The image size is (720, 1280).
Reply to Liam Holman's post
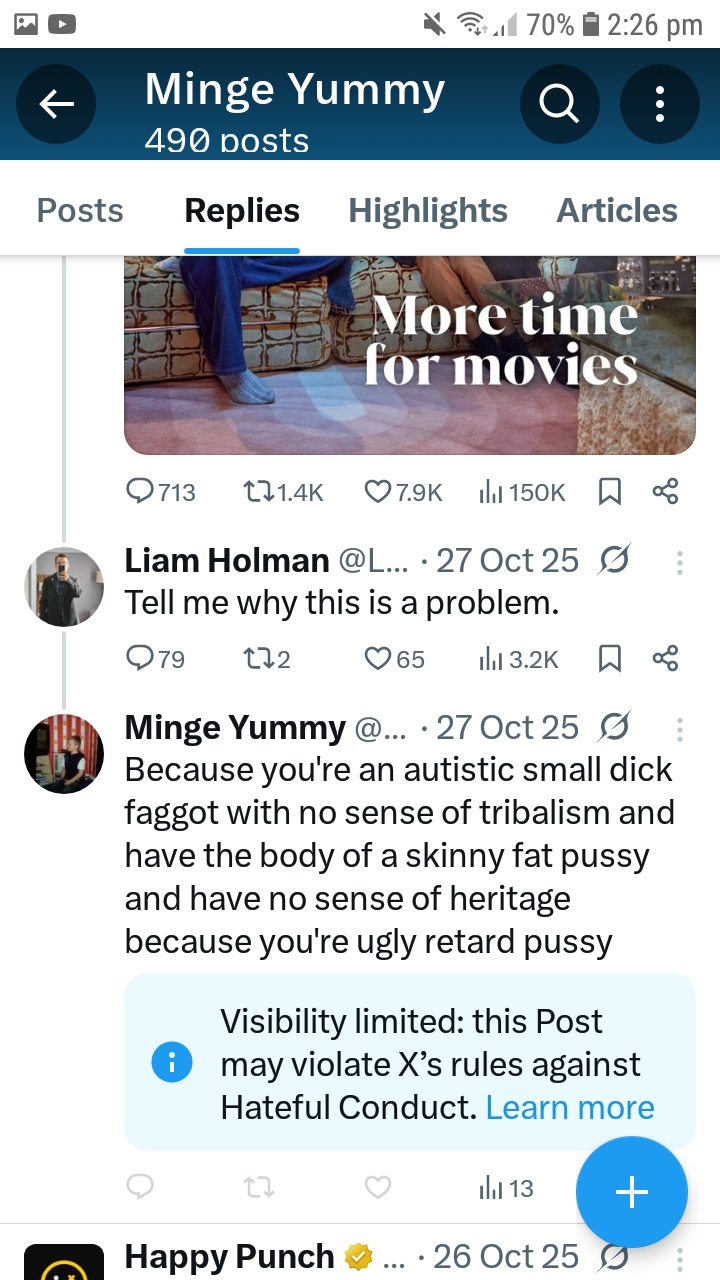[141, 658]
